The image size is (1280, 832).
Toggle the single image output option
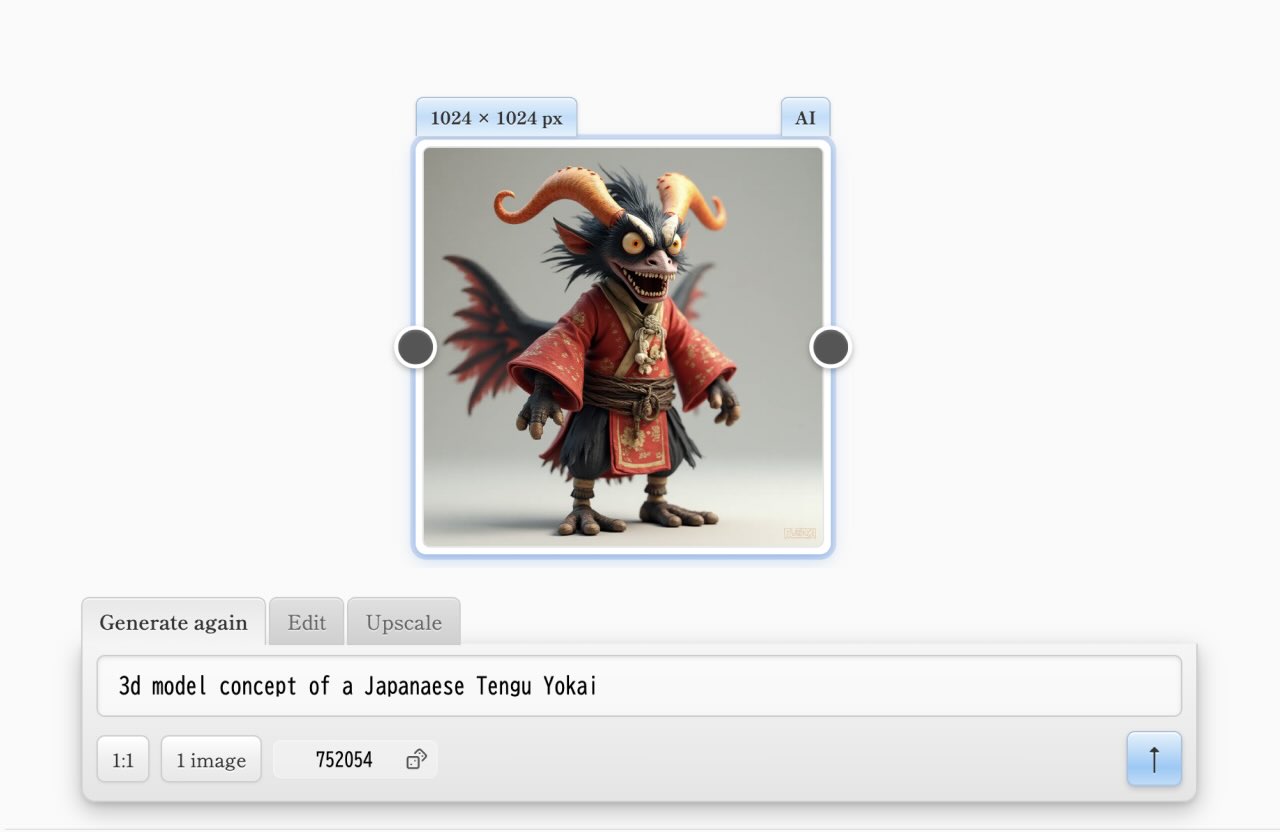tap(211, 759)
